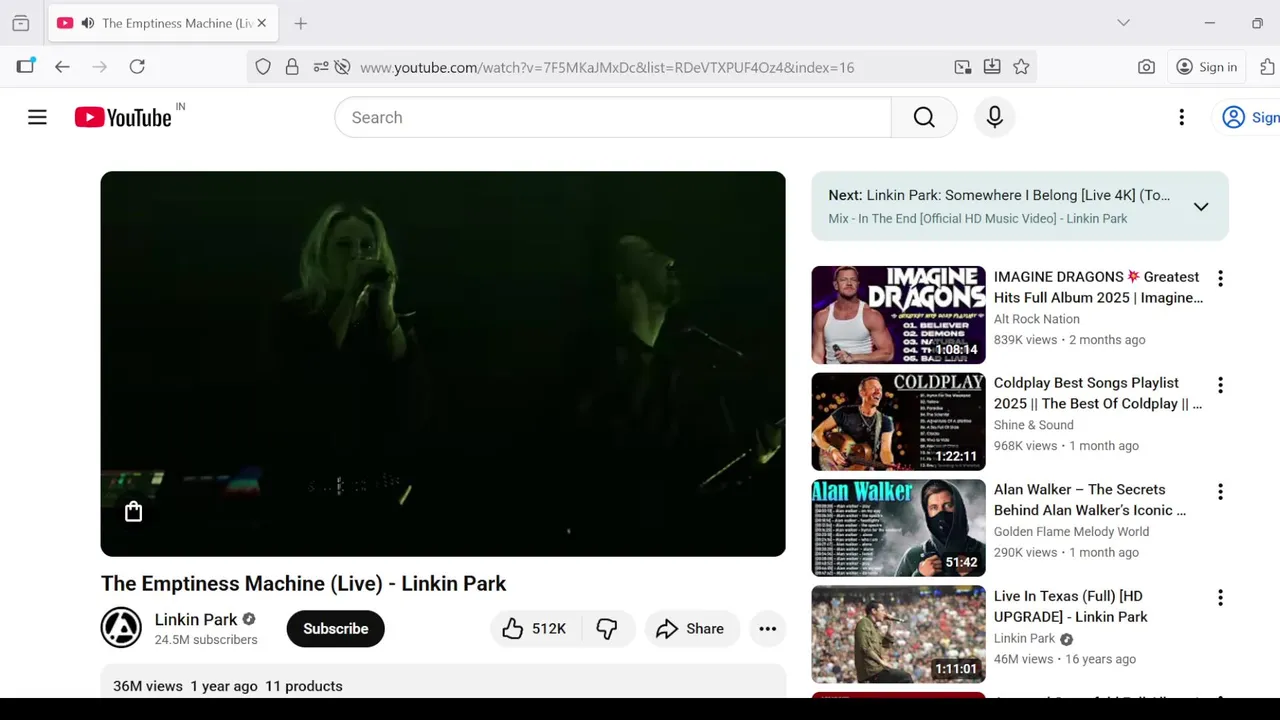Open picture-in-picture icon in address bar

963,67
